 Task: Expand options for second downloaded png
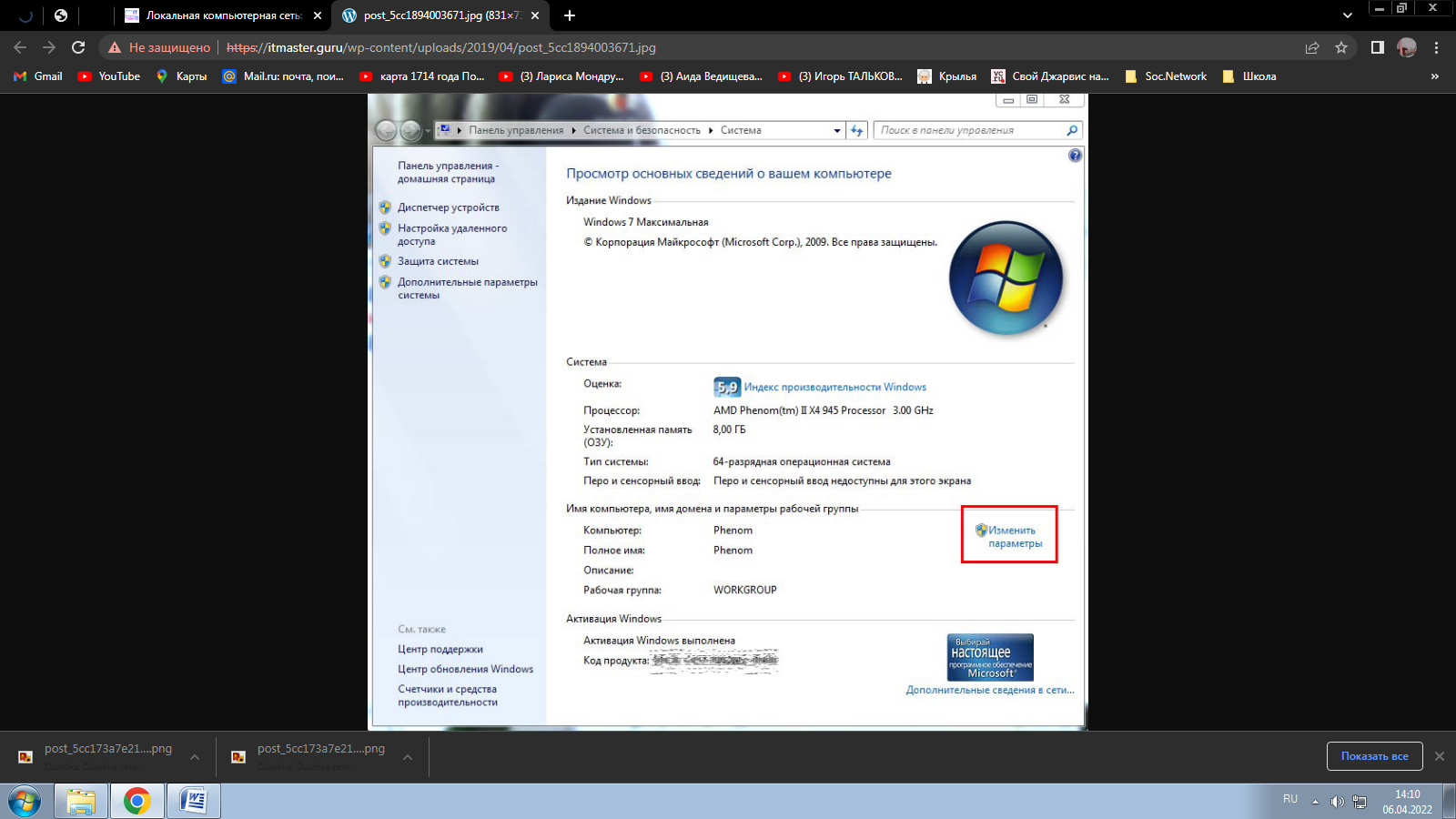point(408,757)
